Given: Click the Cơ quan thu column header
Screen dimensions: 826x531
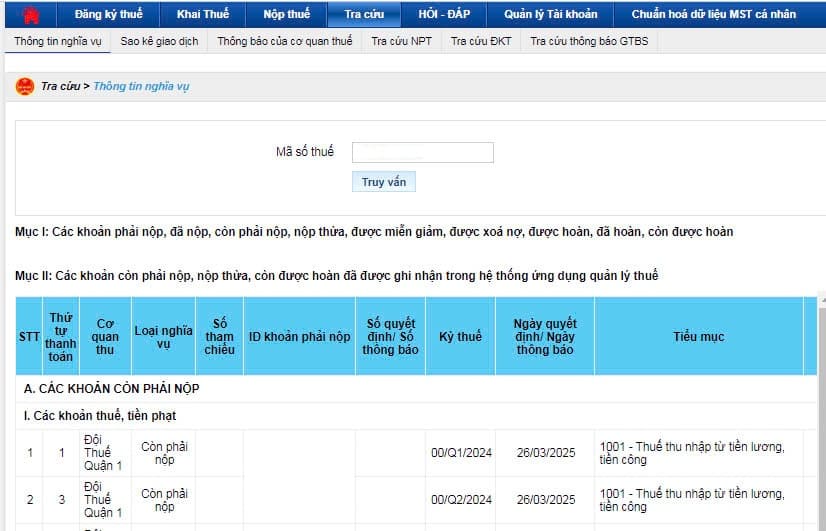Looking at the screenshot, I should coord(105,337).
